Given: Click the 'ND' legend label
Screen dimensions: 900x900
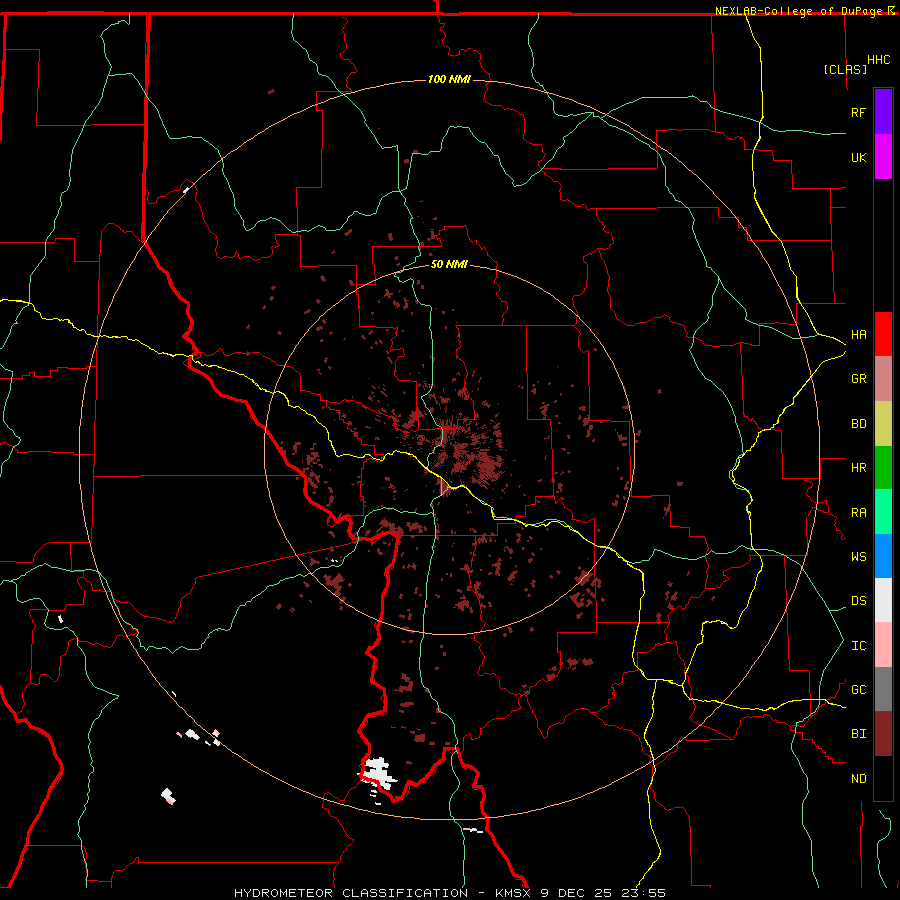Looking at the screenshot, I should pos(859,779).
